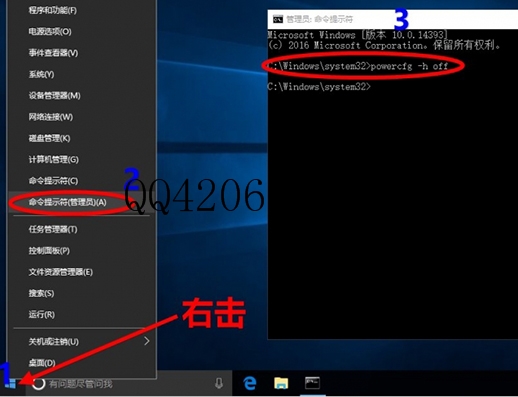
Task: Select 电源选项(O) menu entry
Action: pyautogui.click(x=50, y=32)
